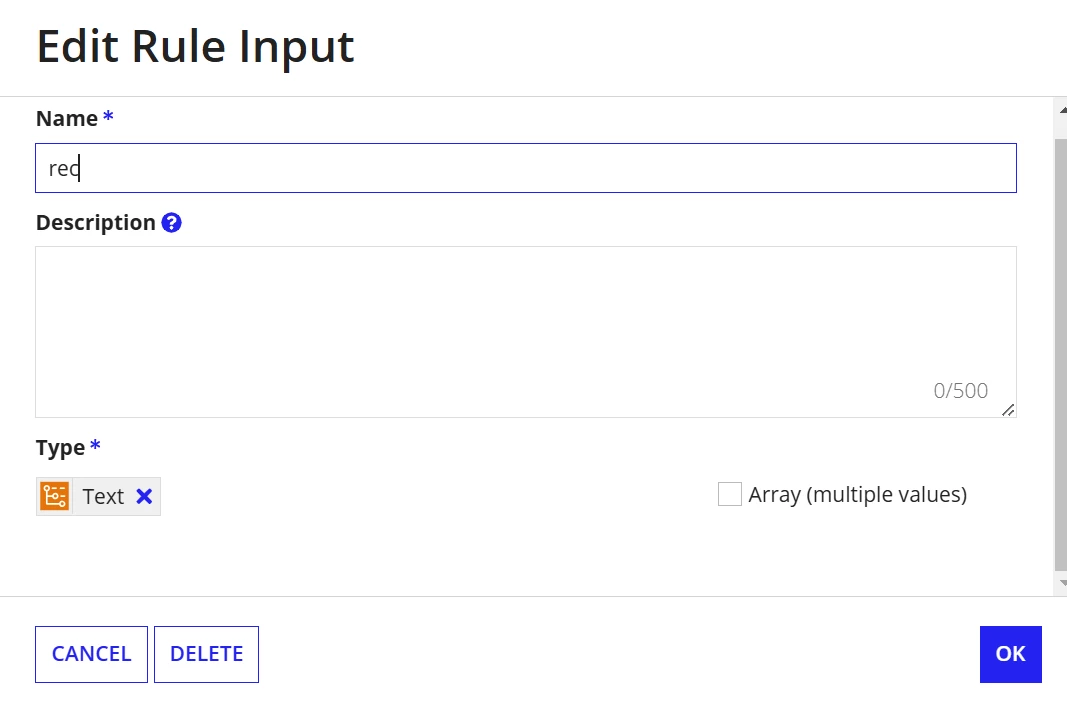This screenshot has height=709, width=1067.
Task: Click the dialog's vertical scrollbar thumb
Action: coord(1061,354)
